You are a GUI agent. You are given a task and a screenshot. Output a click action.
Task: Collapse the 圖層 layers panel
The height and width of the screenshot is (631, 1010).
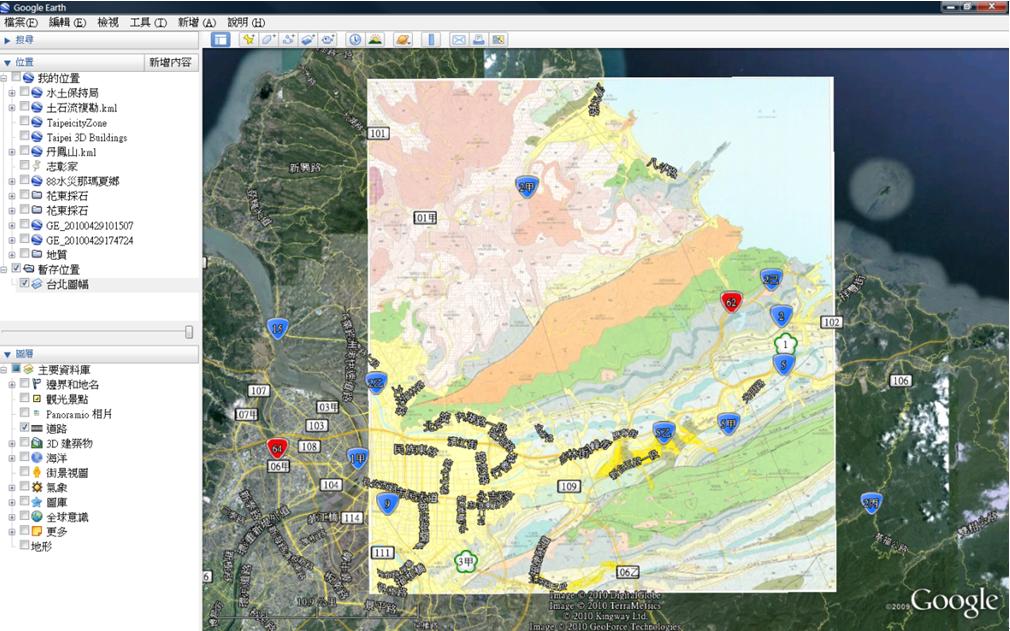(x=8, y=354)
